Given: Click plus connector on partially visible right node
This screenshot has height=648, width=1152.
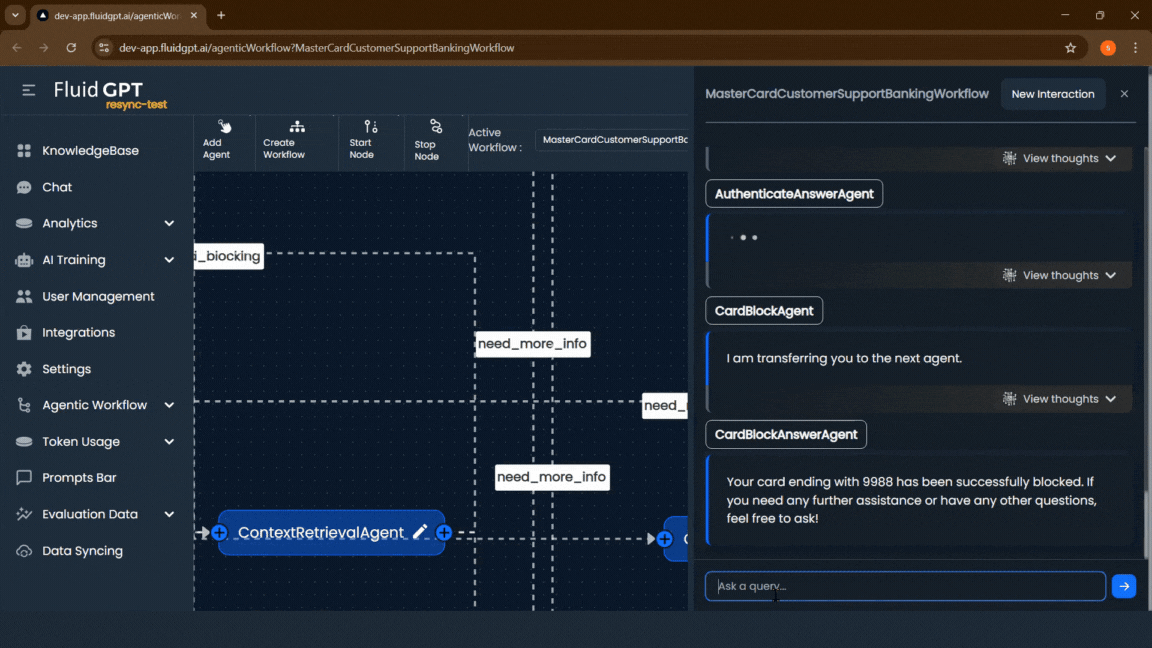Looking at the screenshot, I should [x=664, y=539].
